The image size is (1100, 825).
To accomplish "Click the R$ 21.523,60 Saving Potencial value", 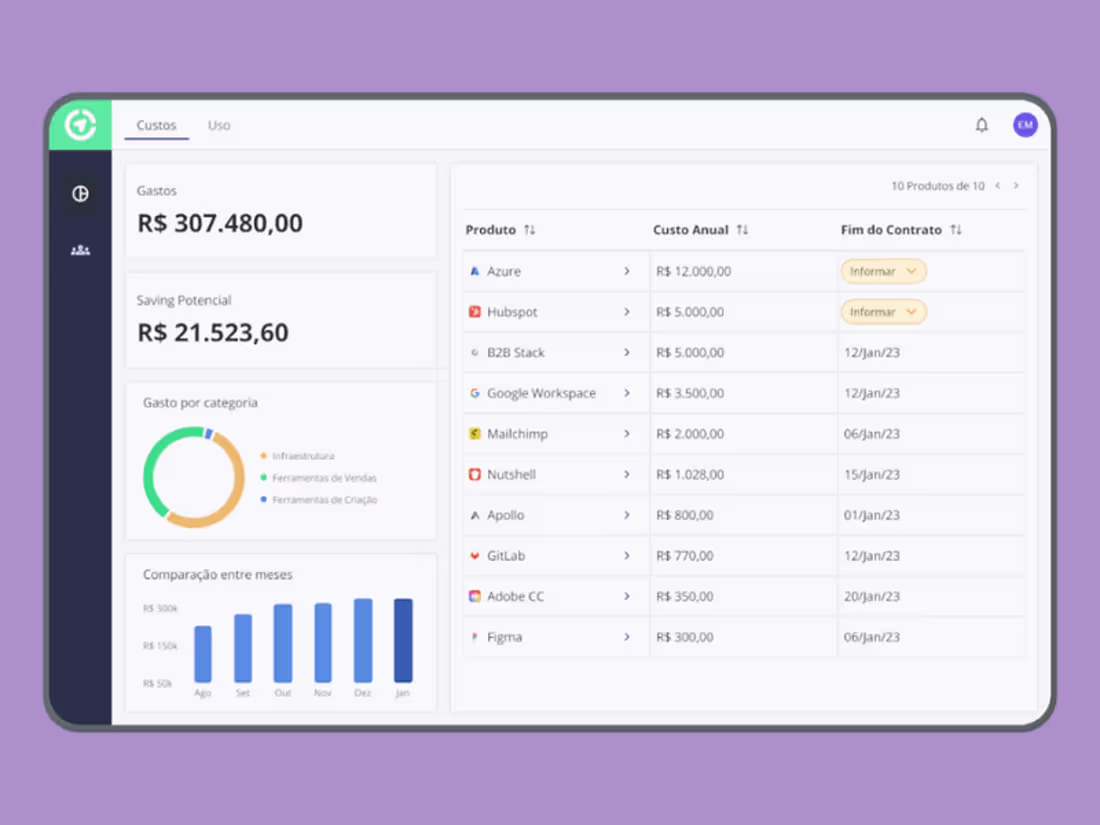I will 213,333.
